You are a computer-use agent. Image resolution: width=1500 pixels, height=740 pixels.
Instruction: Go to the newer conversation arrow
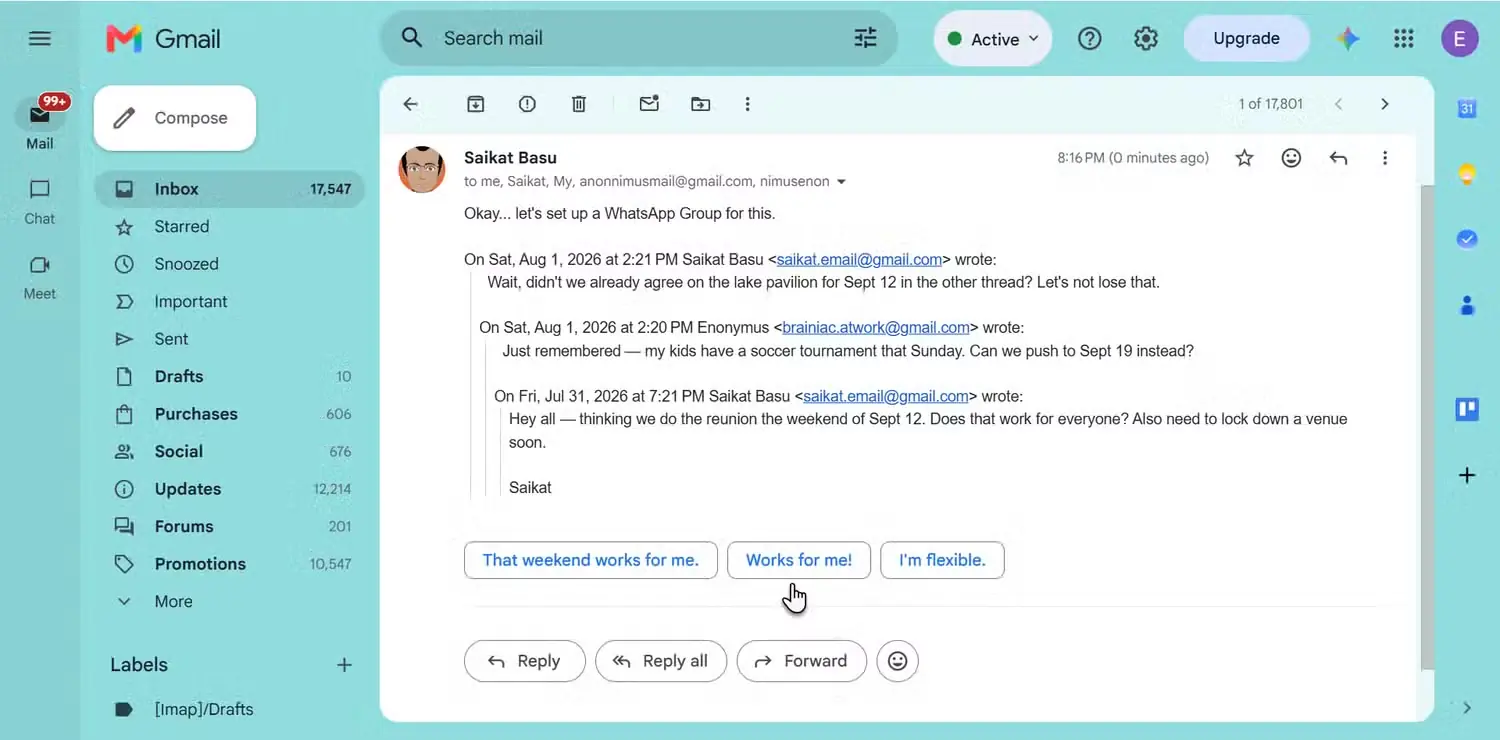pos(1338,104)
